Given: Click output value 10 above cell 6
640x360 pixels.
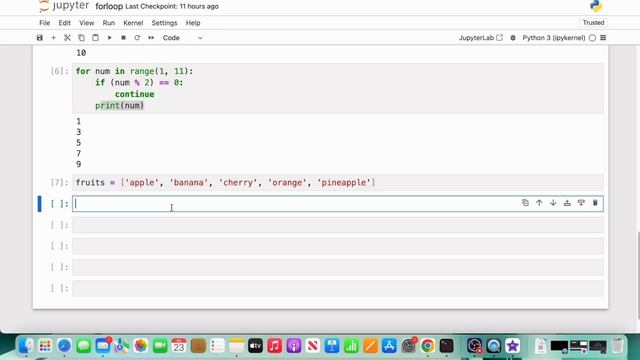Looking at the screenshot, I should pos(81,53).
